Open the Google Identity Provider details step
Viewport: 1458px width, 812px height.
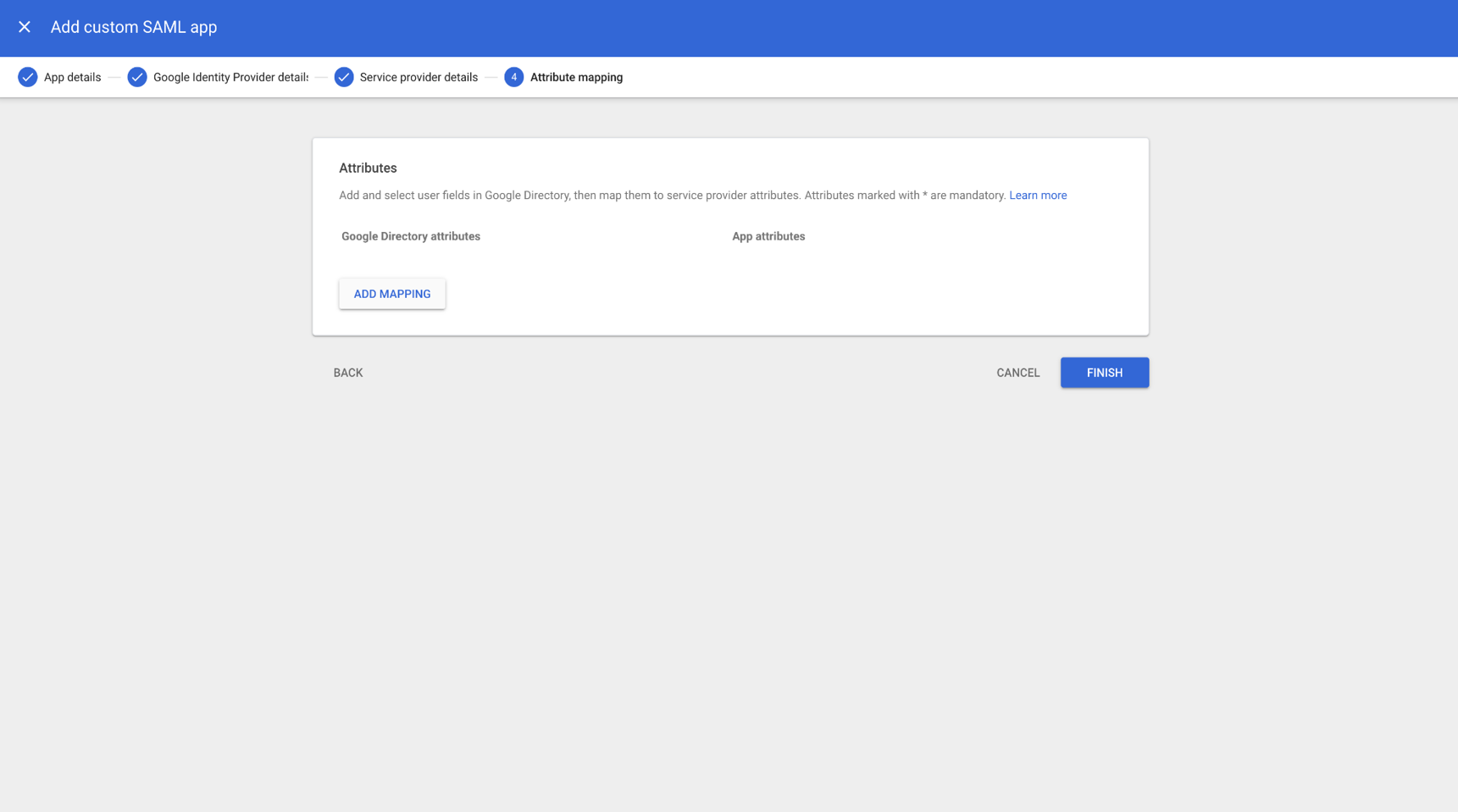[x=230, y=77]
